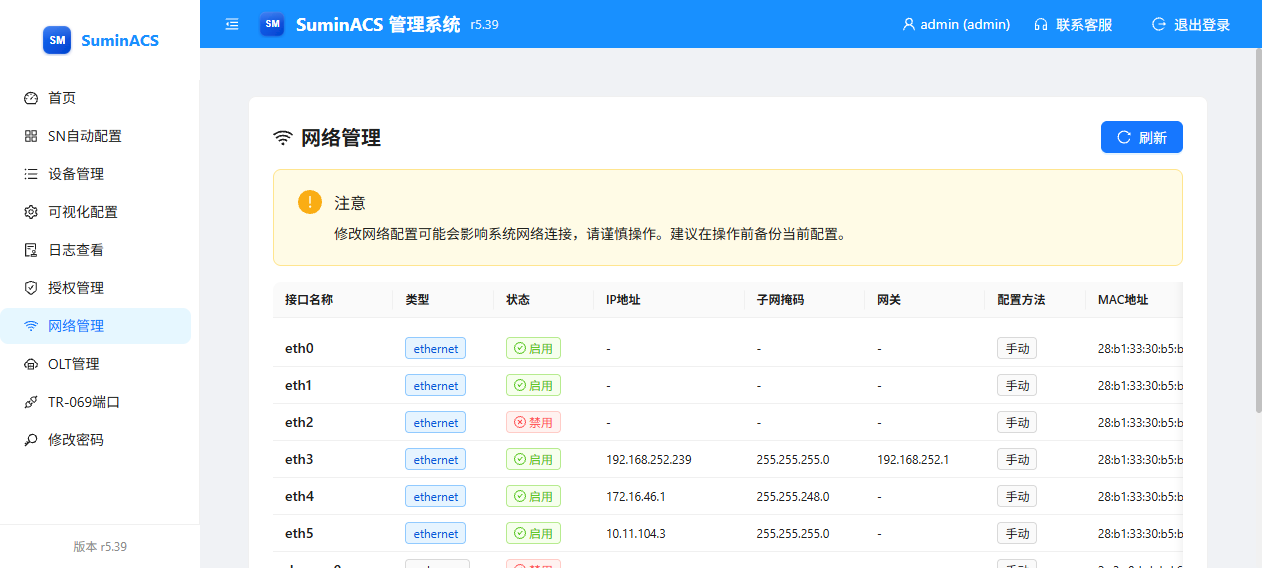The height and width of the screenshot is (568, 1262).
Task: Click the orange warning icon in notice
Action: [x=310, y=202]
